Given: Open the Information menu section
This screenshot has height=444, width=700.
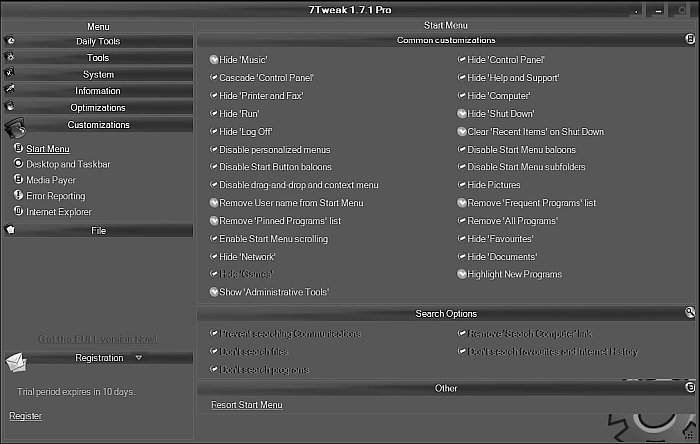Looking at the screenshot, I should pyautogui.click(x=98, y=91).
